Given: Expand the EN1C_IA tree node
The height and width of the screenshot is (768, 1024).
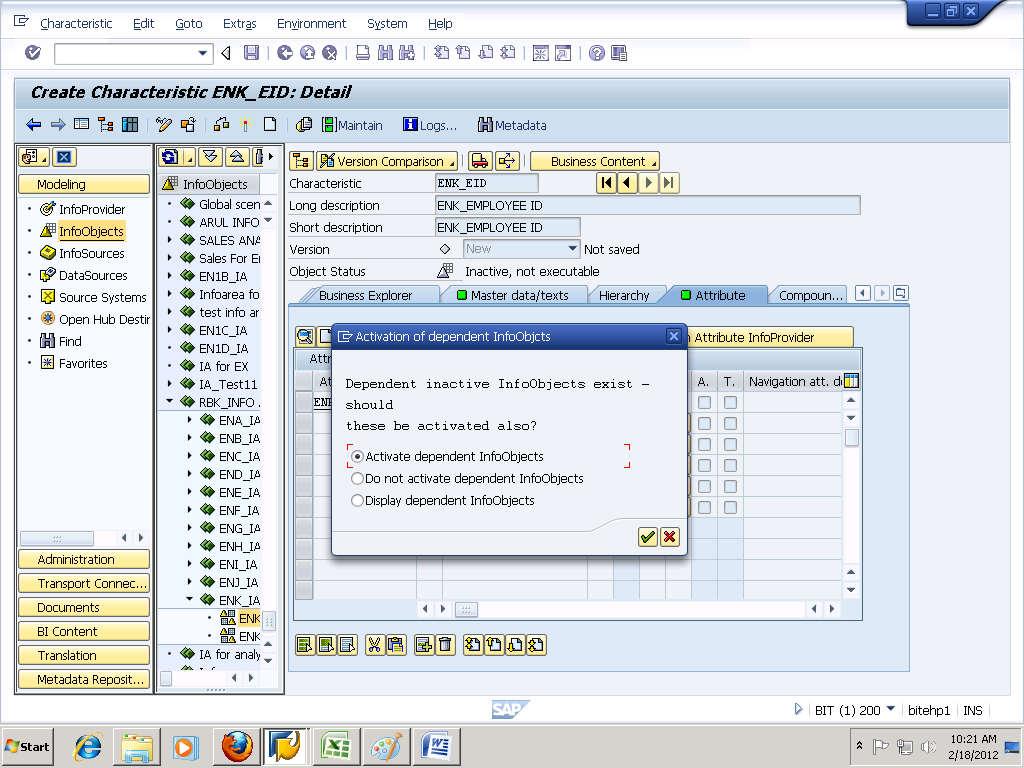Looking at the screenshot, I should coord(170,330).
